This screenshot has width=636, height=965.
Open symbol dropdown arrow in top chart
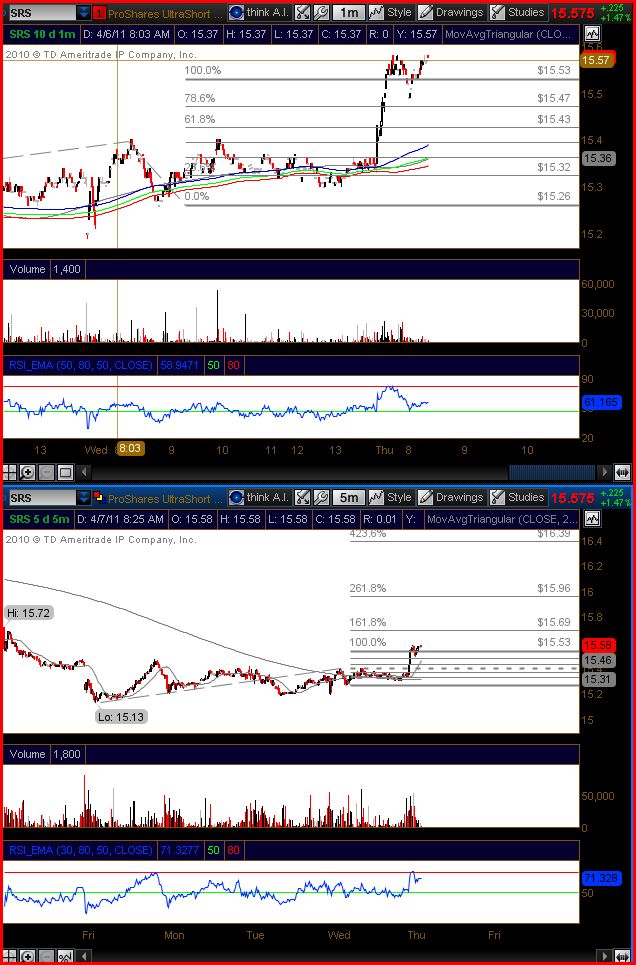tap(84, 13)
